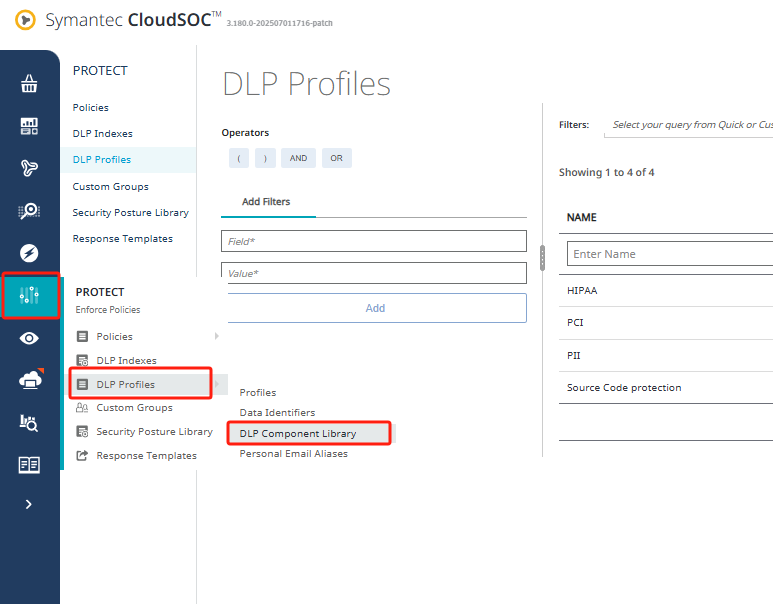The height and width of the screenshot is (604, 773).
Task: Click the Enter Name search field
Action: 670,253
